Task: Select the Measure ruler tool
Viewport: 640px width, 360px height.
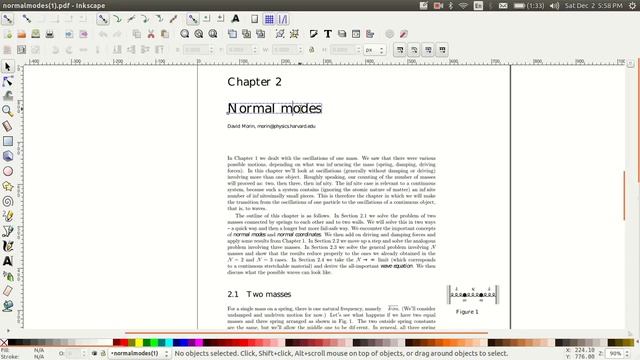Action: coord(7,126)
